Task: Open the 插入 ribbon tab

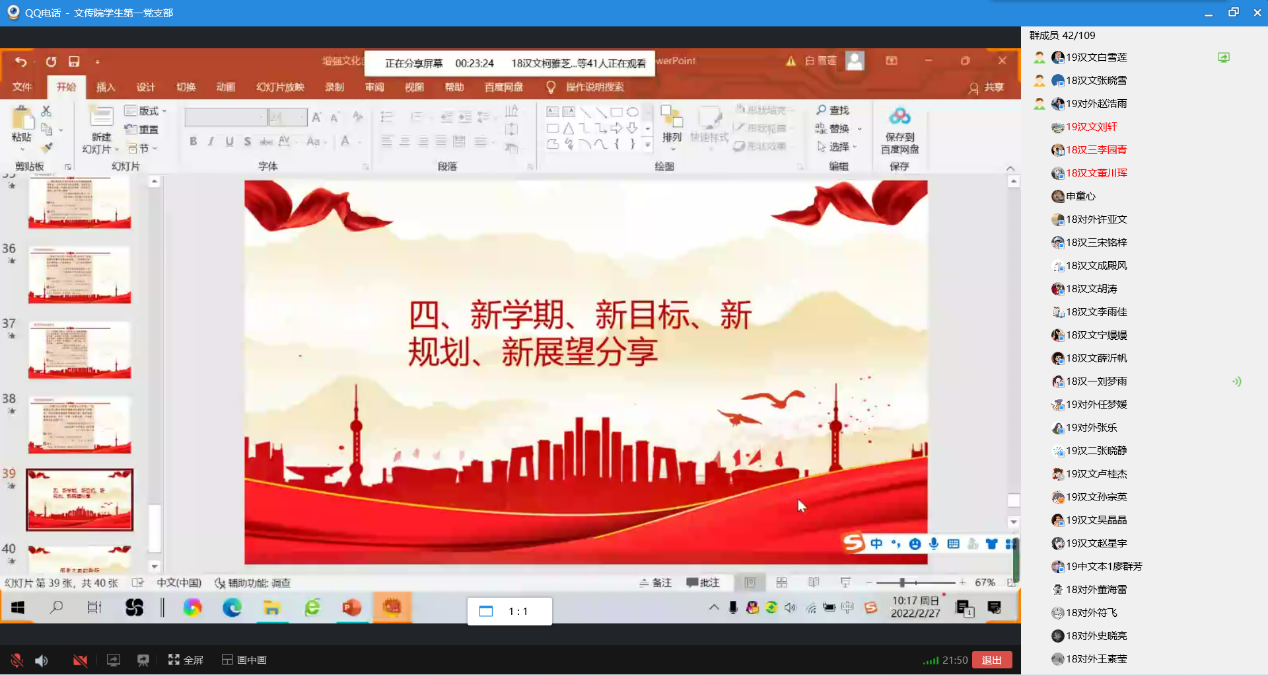Action: pyautogui.click(x=105, y=87)
